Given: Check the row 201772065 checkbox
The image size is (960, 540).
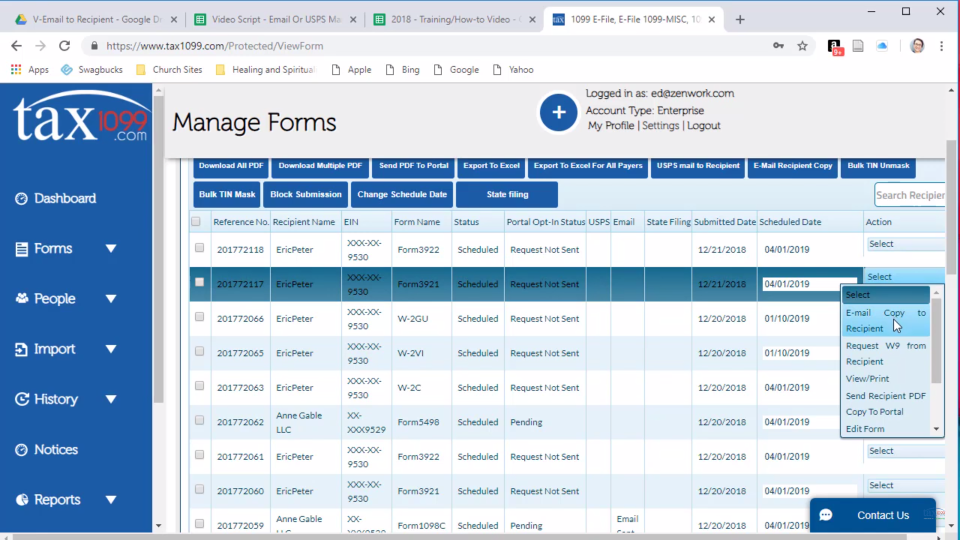Looking at the screenshot, I should (200, 351).
